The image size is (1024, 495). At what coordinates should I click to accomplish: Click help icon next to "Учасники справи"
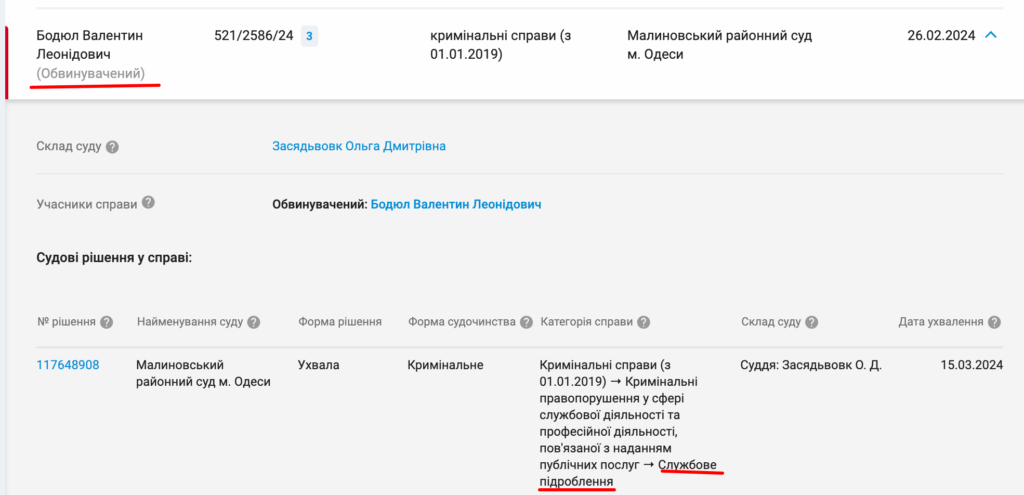(x=148, y=203)
